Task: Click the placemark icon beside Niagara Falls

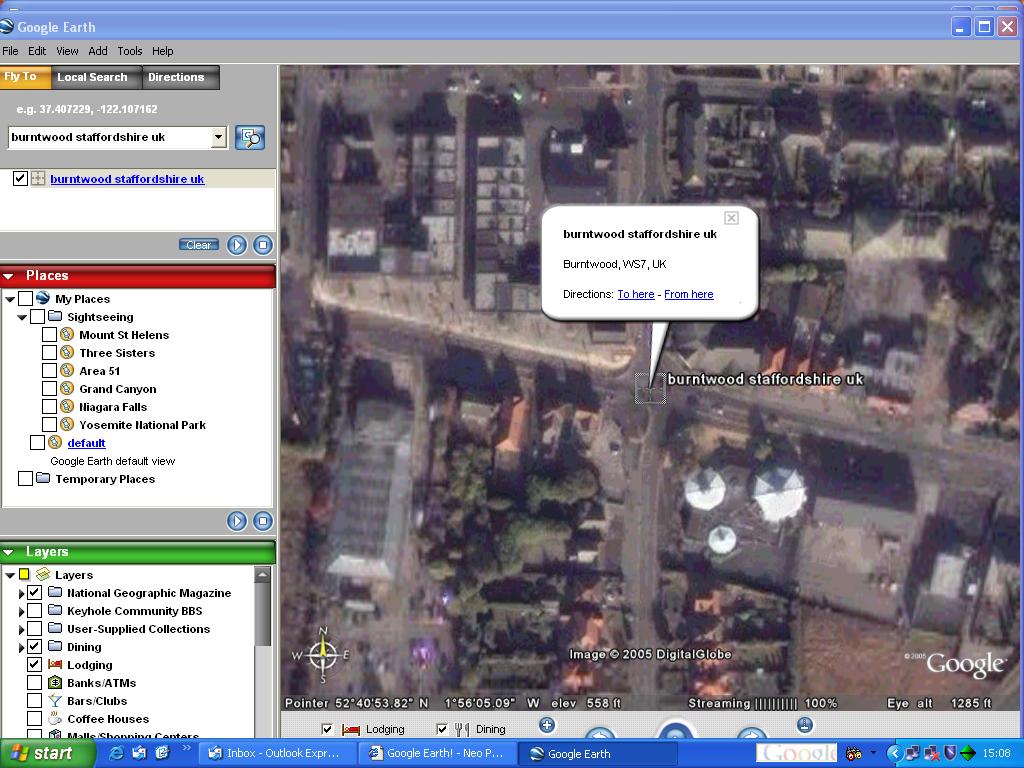Action: click(x=67, y=406)
